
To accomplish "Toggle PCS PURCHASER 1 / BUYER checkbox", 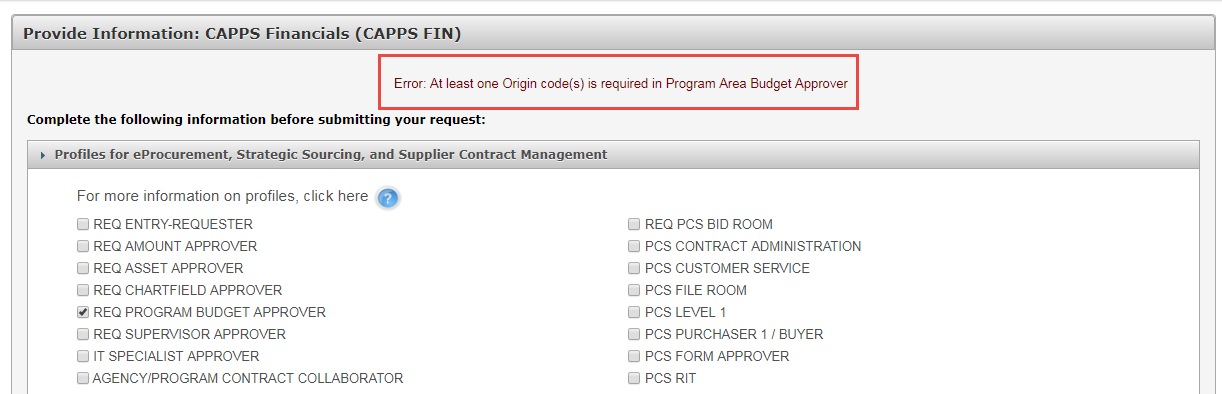I will pyautogui.click(x=634, y=335).
